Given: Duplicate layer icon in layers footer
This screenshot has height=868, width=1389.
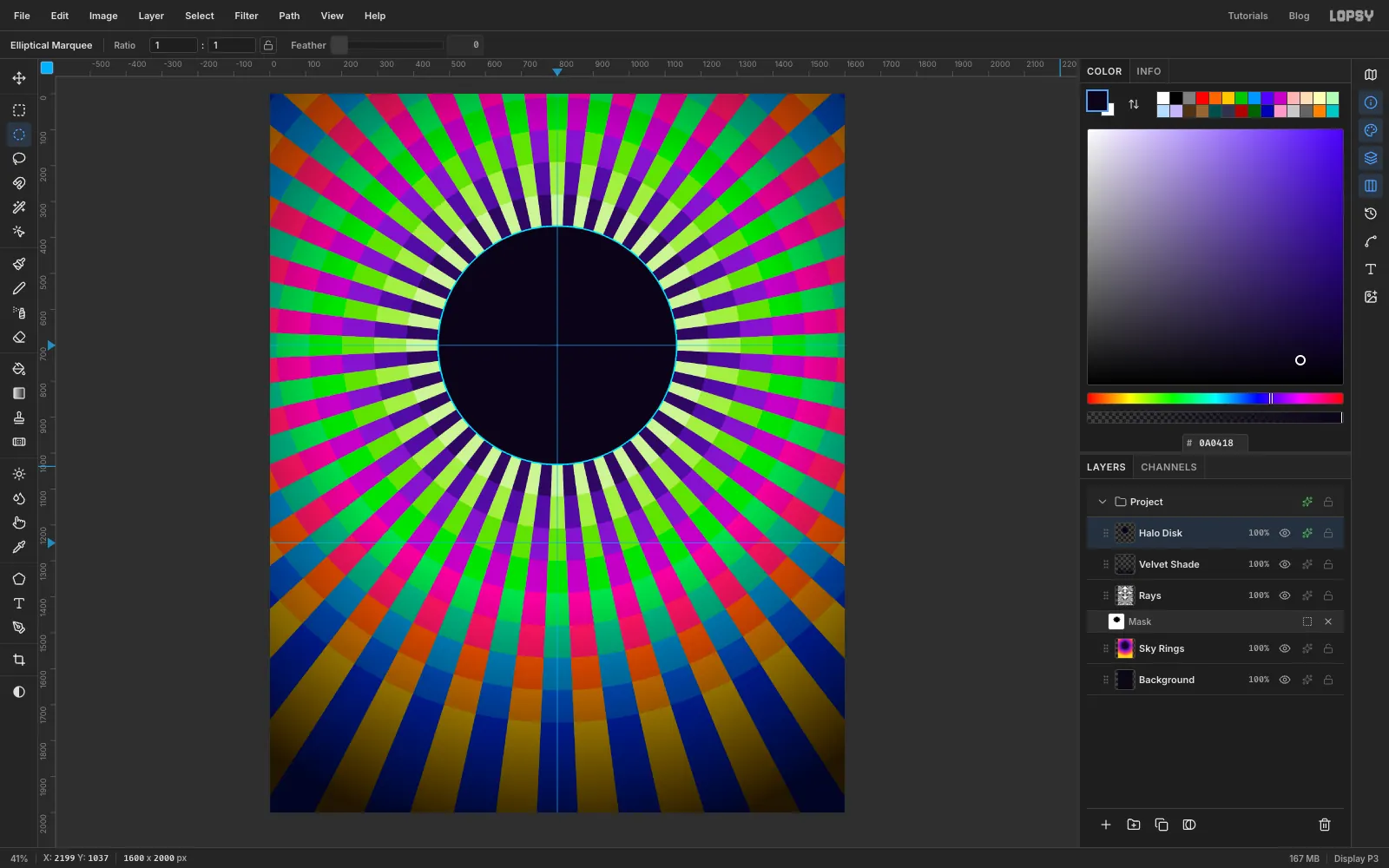Looking at the screenshot, I should (1162, 825).
